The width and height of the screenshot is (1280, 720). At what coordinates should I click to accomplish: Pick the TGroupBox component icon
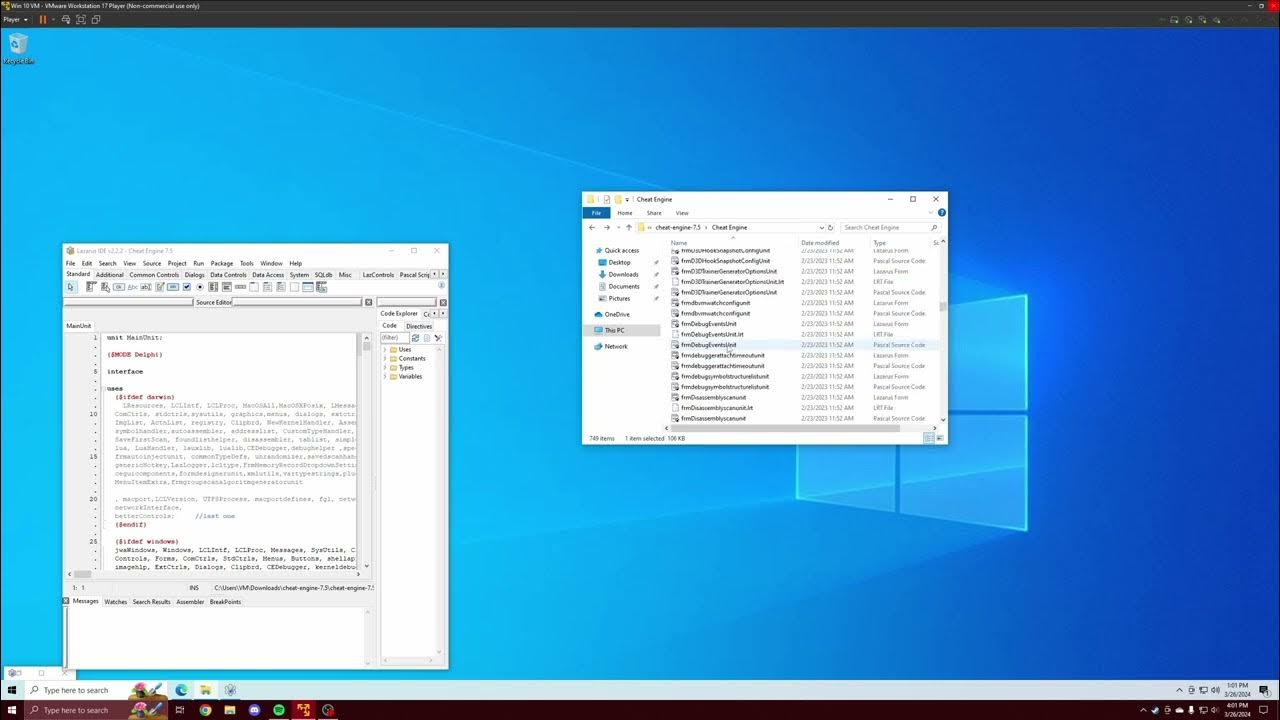point(254,287)
